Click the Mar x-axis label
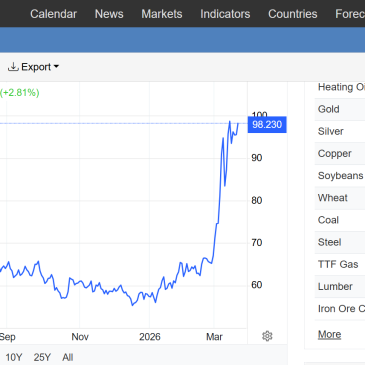Image resolution: width=365 pixels, height=365 pixels. point(214,337)
